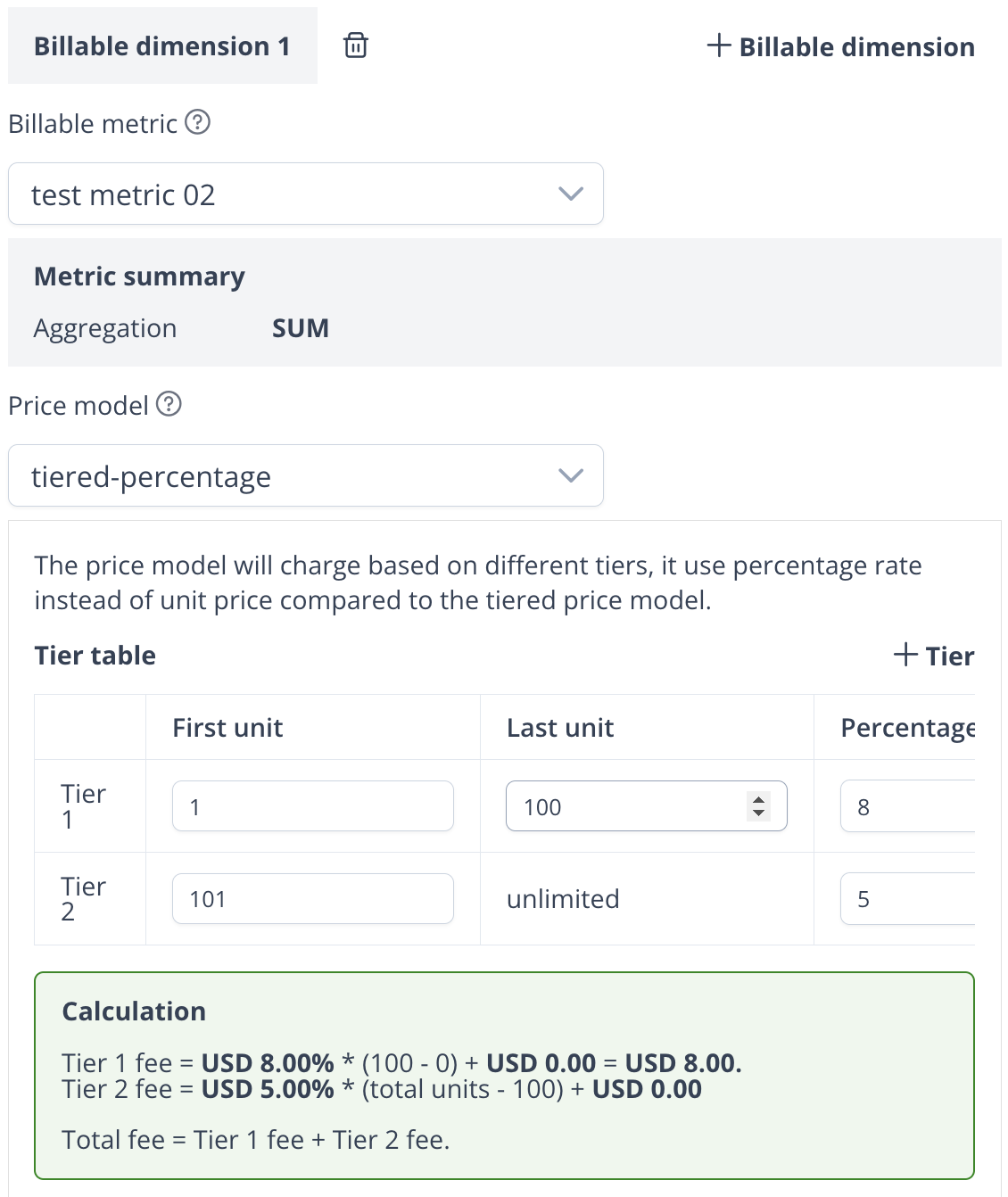This screenshot has width=1008, height=1197.
Task: Open the Billable metric dropdown 'test metric 02'
Action: pos(306,194)
